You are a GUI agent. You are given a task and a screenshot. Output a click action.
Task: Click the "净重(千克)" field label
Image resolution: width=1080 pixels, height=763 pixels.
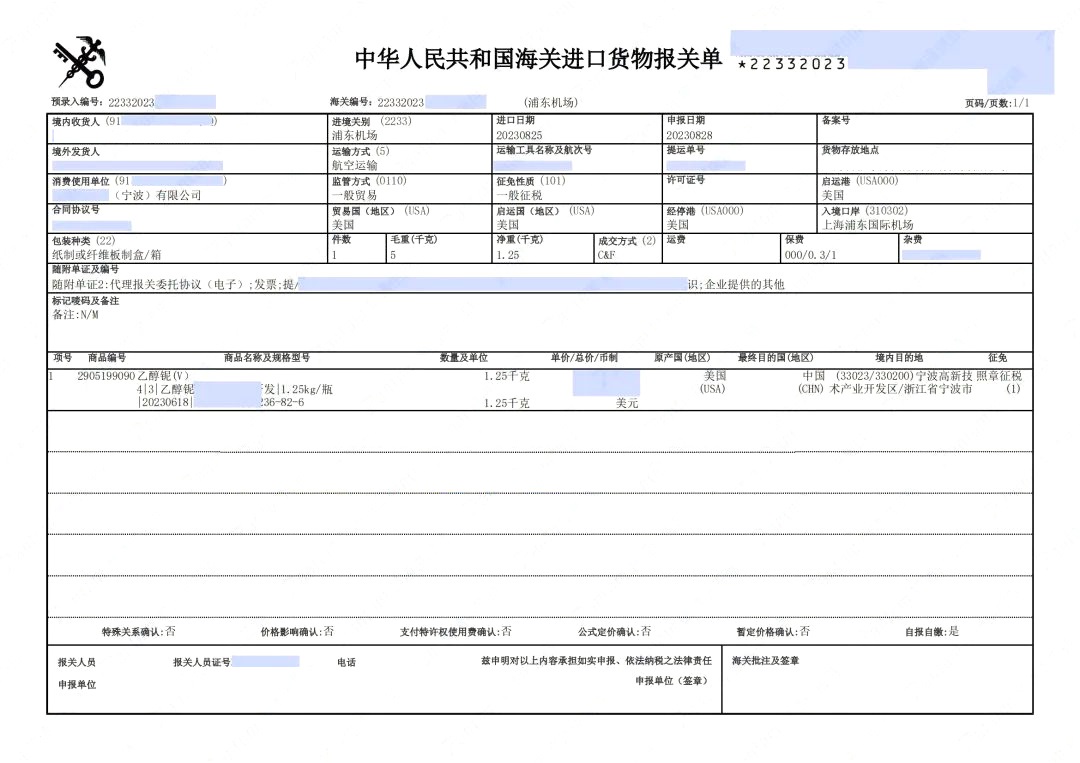point(519,240)
